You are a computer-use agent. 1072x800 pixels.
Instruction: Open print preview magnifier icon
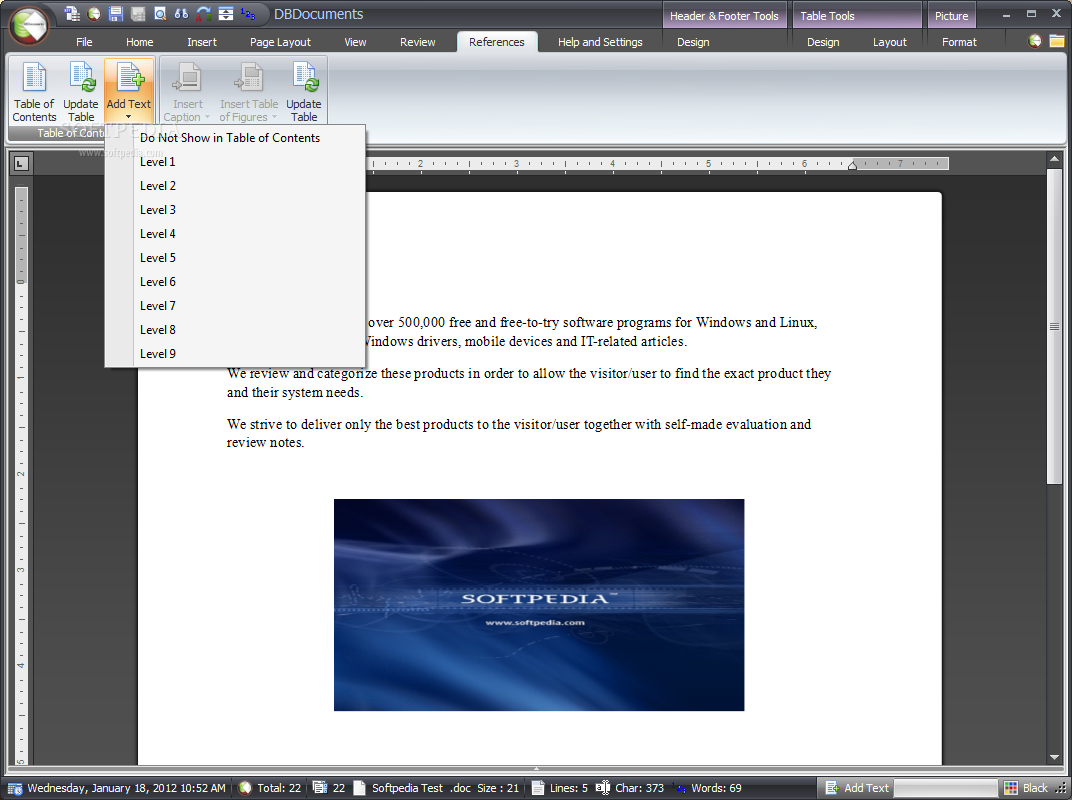click(x=160, y=14)
